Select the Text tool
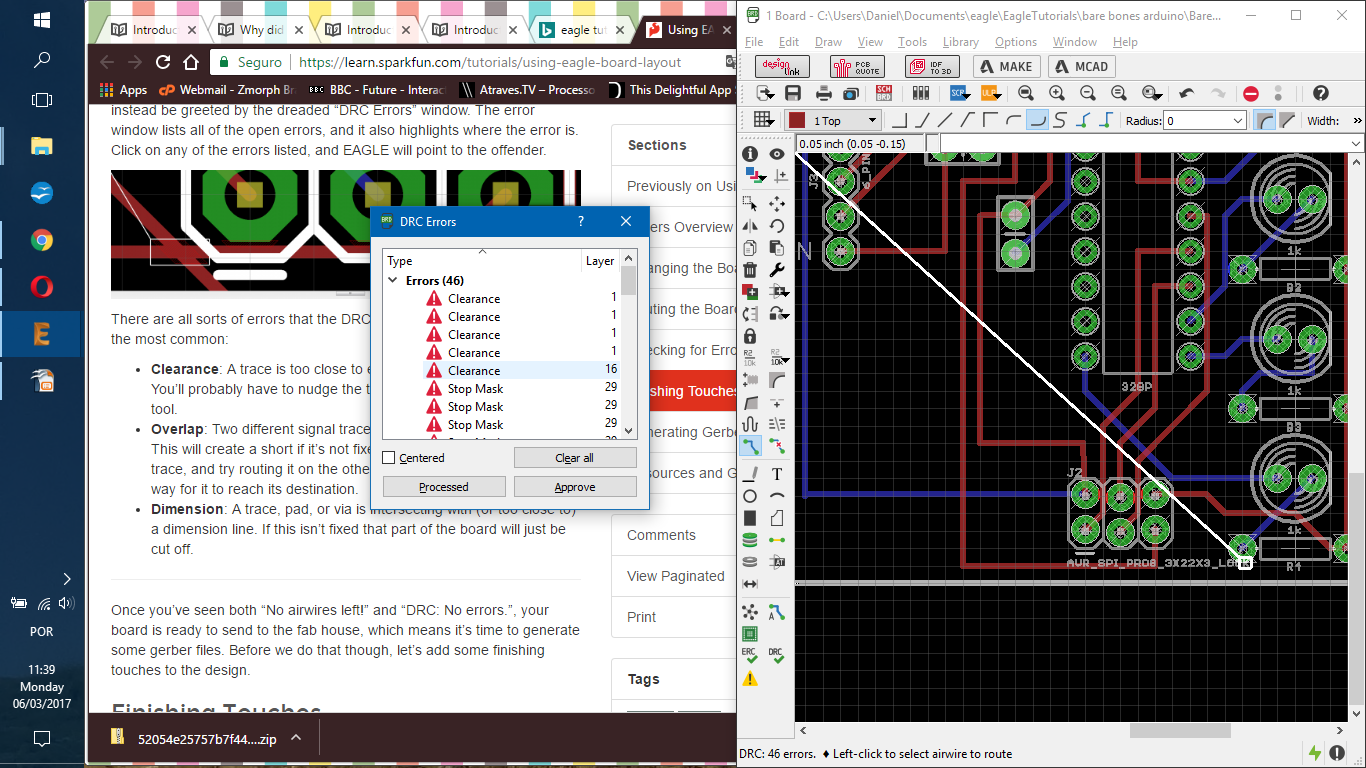Image resolution: width=1366 pixels, height=768 pixels. click(x=777, y=474)
